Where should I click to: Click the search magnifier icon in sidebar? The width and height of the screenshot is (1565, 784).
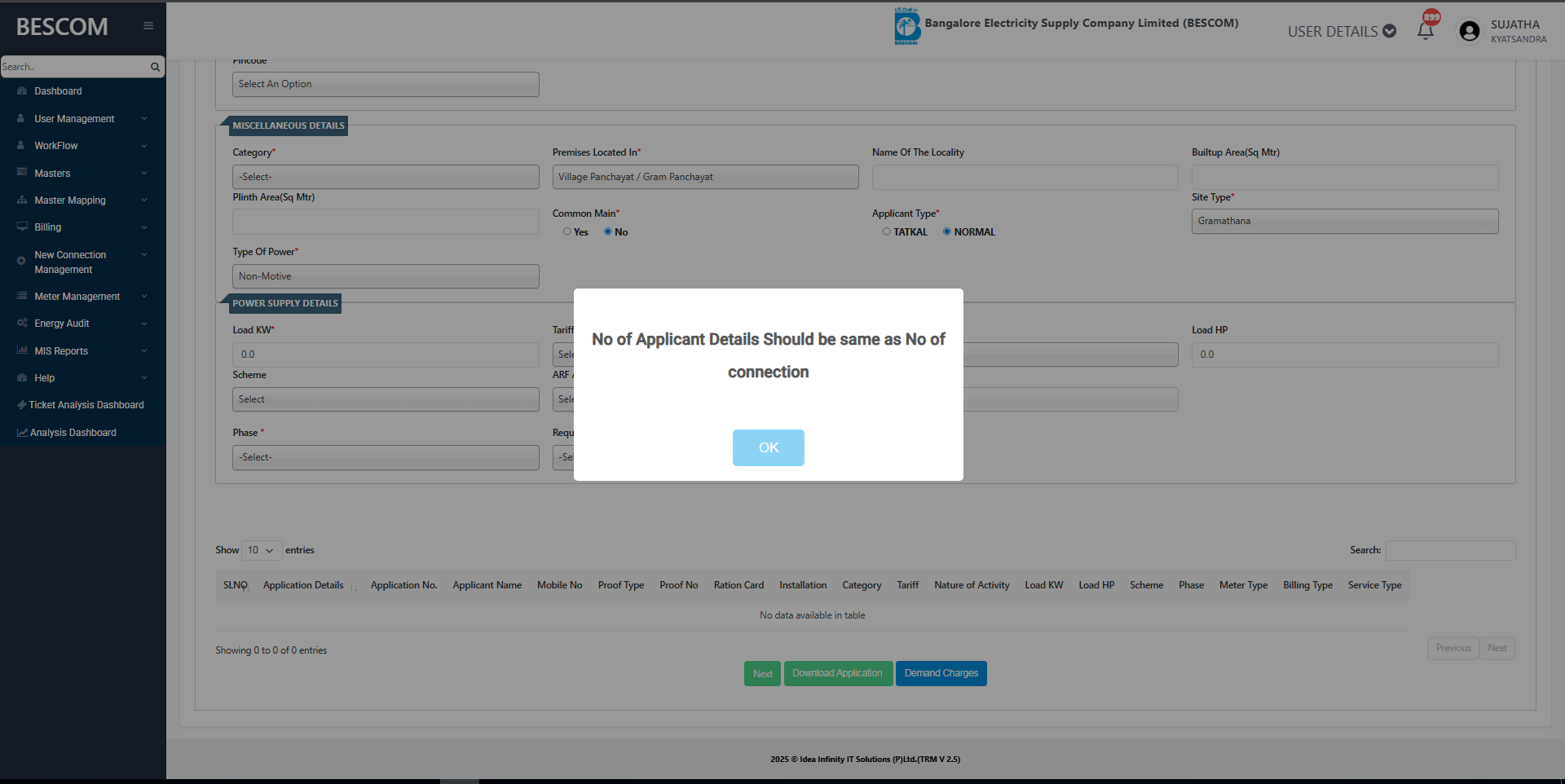[155, 67]
